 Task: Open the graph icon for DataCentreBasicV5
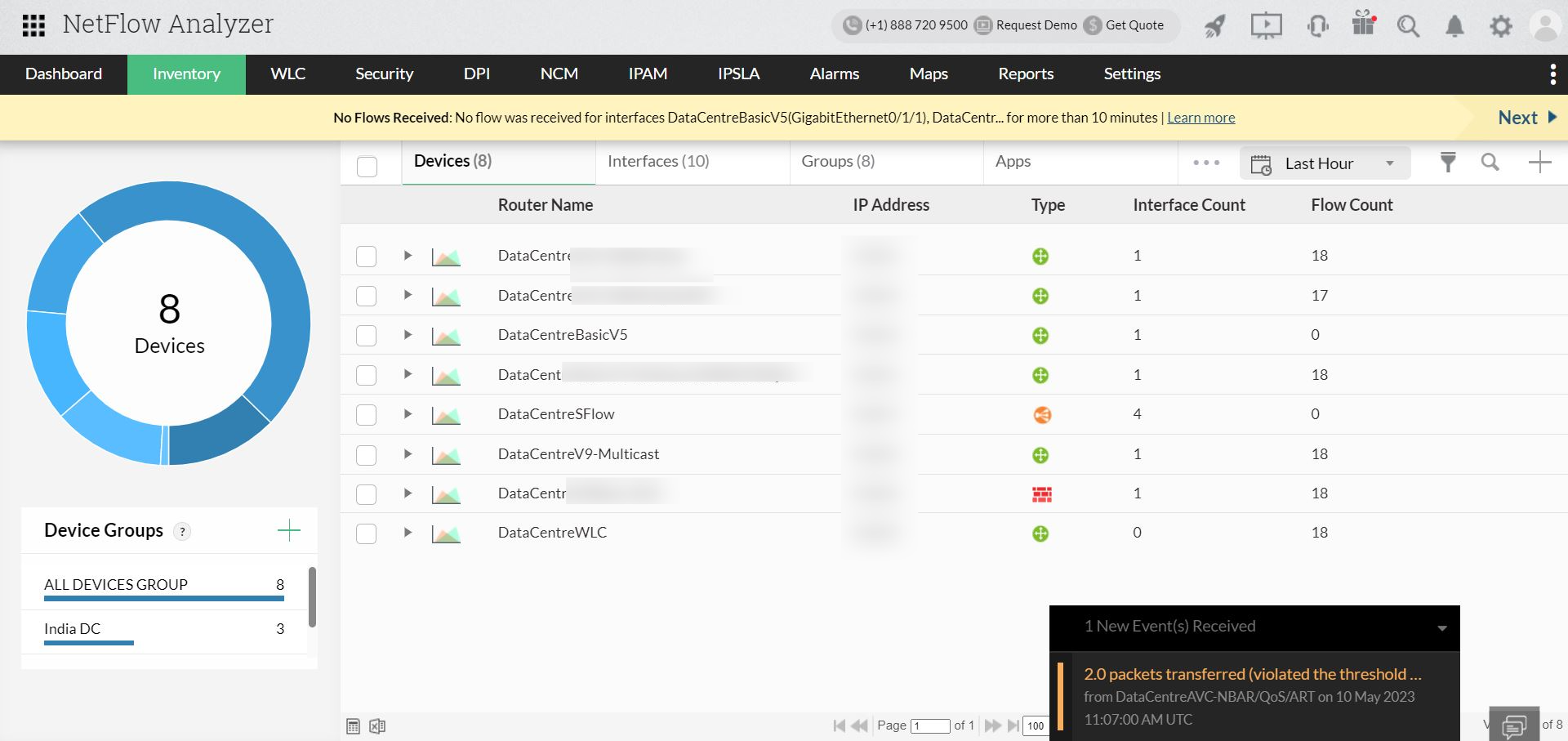(x=446, y=336)
